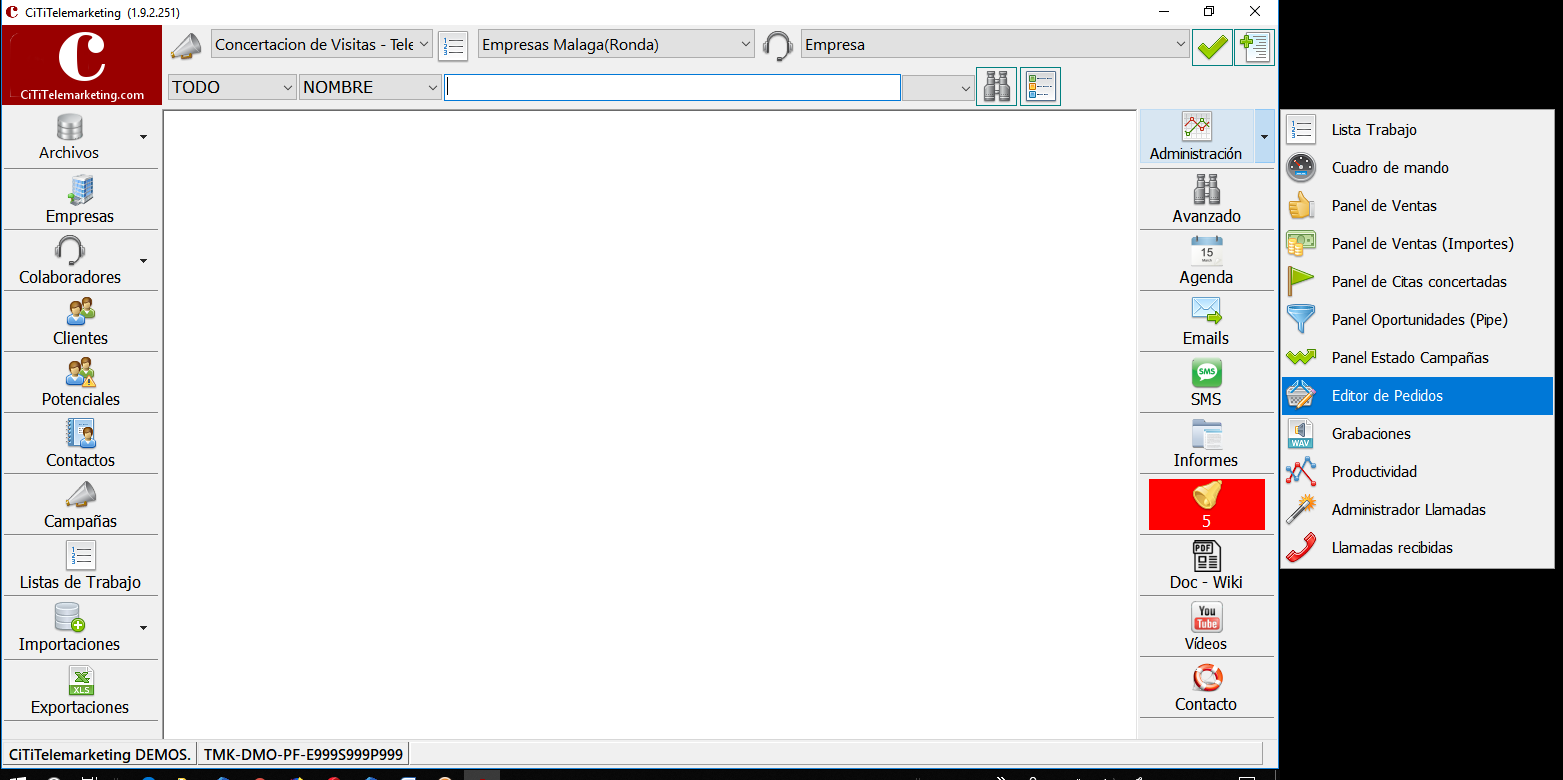The height and width of the screenshot is (780, 1563).
Task: Click the search text input field
Action: point(673,87)
